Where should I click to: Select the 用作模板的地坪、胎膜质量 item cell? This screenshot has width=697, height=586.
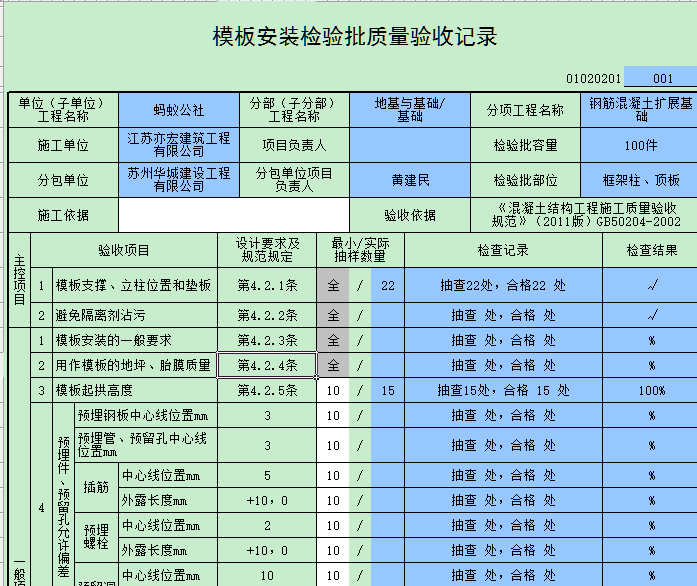pyautogui.click(x=135, y=365)
